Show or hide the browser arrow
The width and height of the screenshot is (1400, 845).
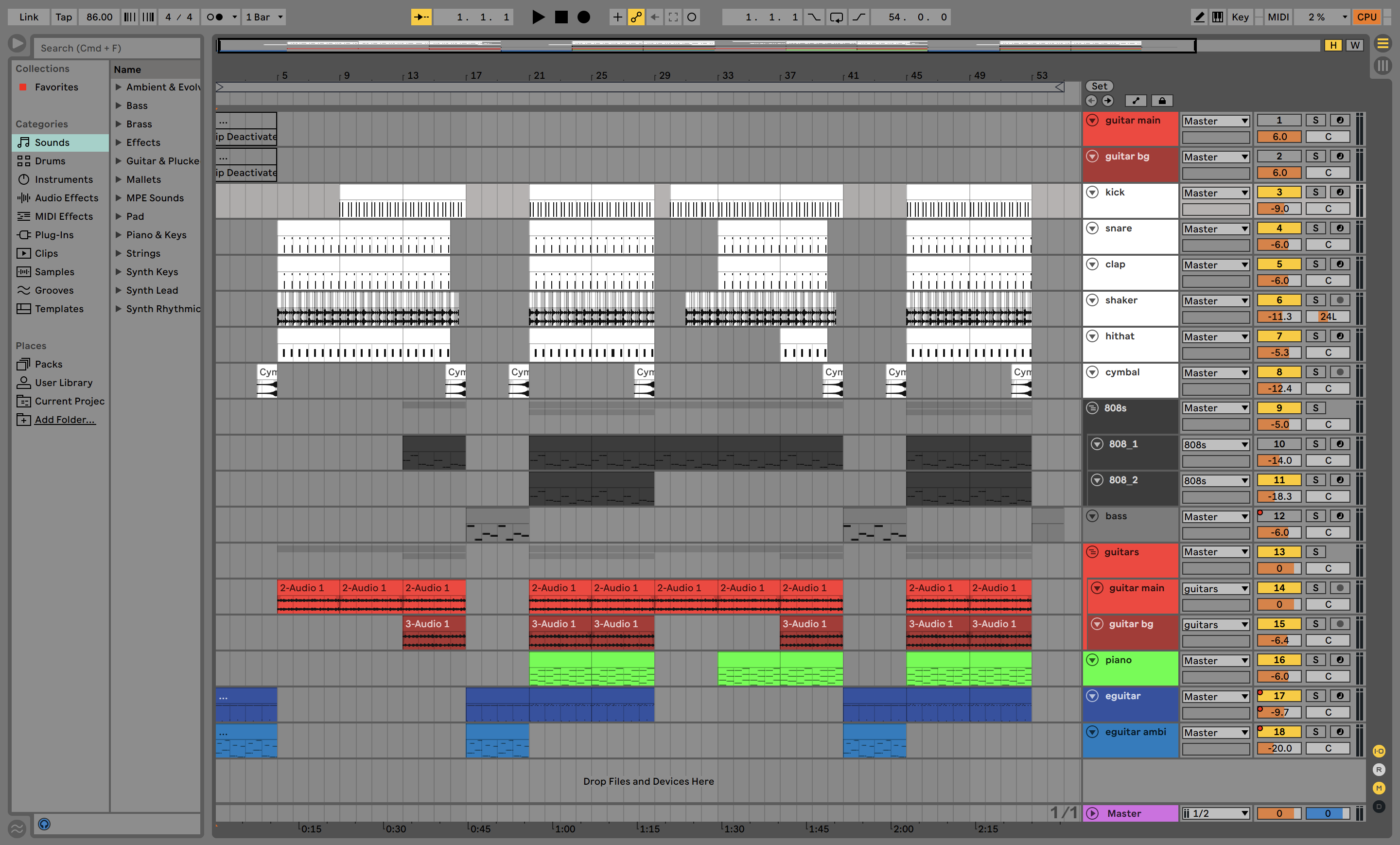click(x=17, y=43)
